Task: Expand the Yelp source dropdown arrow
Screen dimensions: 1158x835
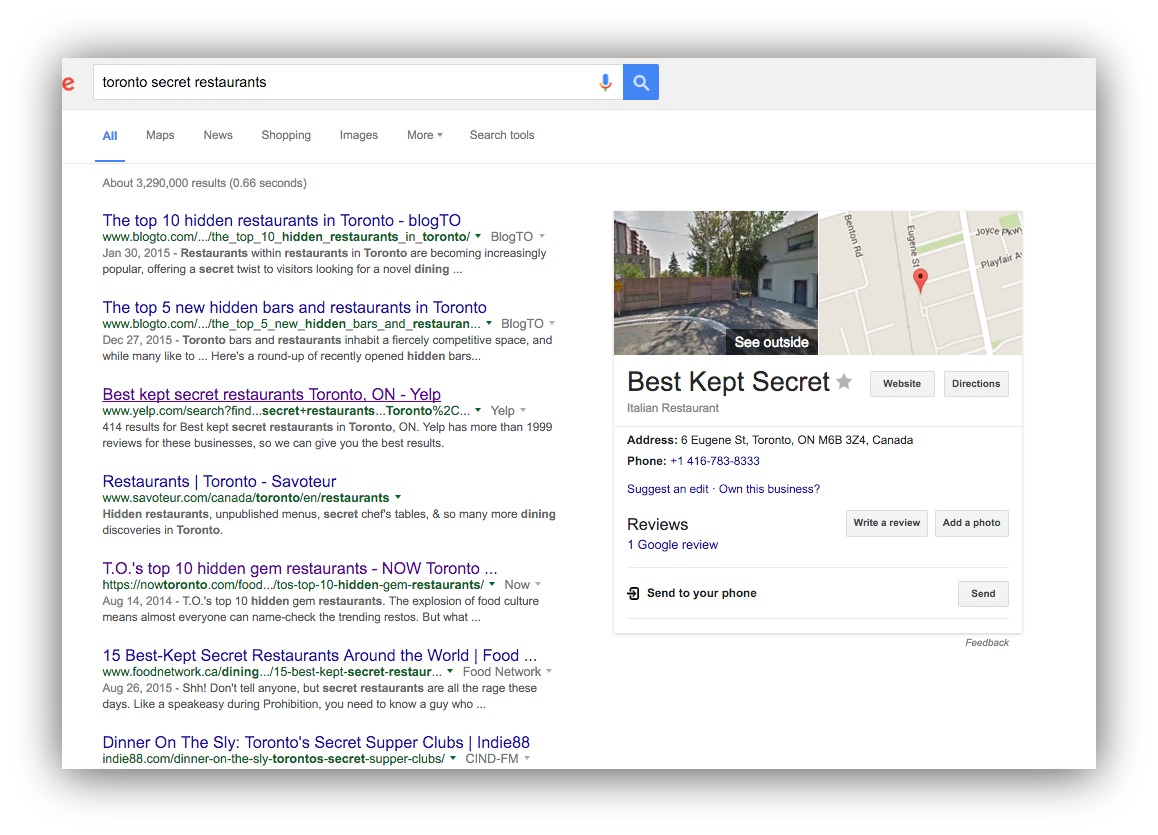Action: pyautogui.click(x=523, y=410)
